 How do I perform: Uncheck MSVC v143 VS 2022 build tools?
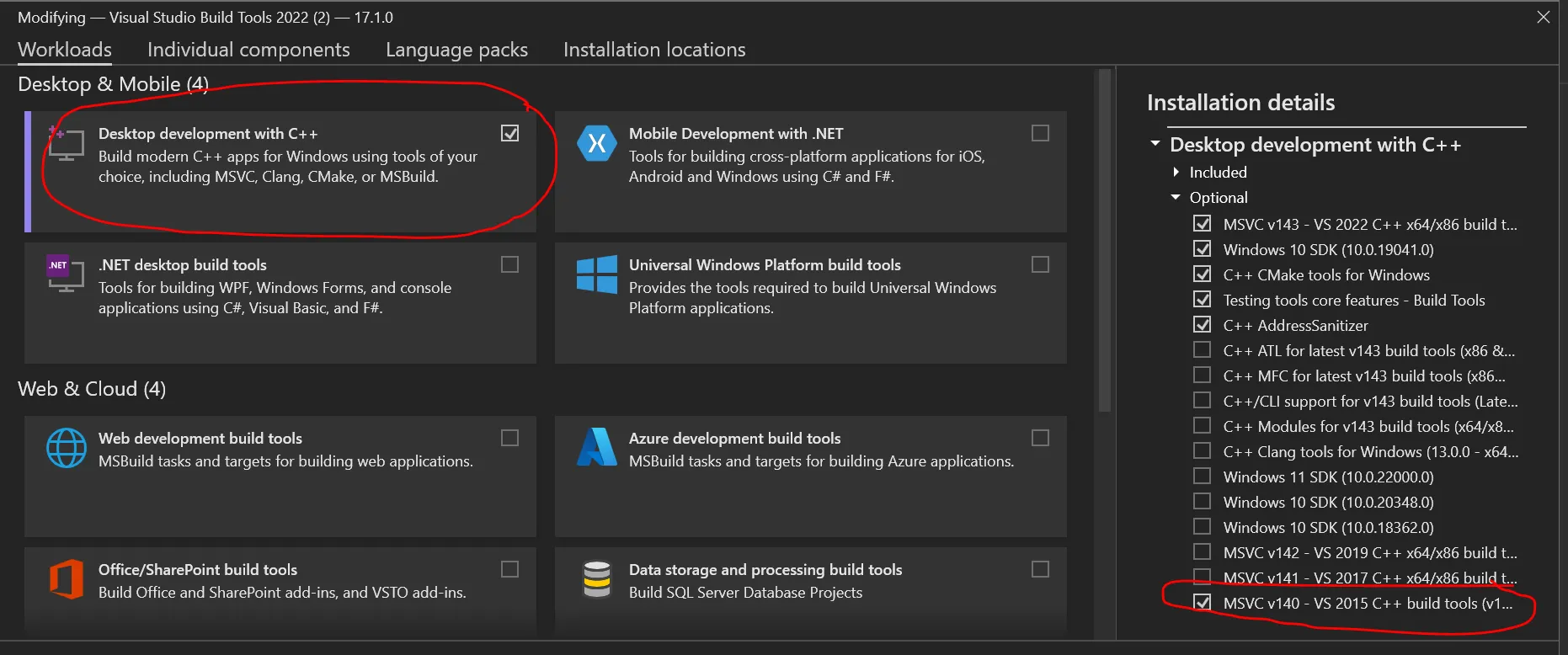(x=1202, y=224)
